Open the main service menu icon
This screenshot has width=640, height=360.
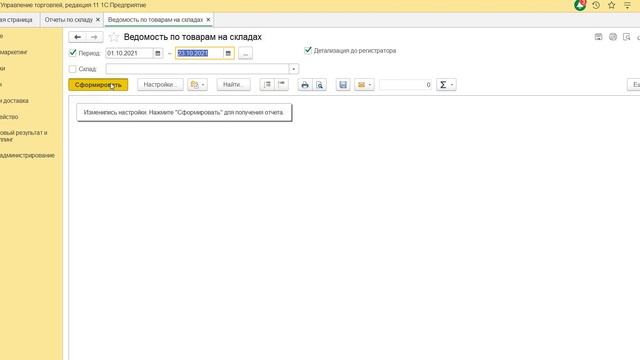coord(627,5)
